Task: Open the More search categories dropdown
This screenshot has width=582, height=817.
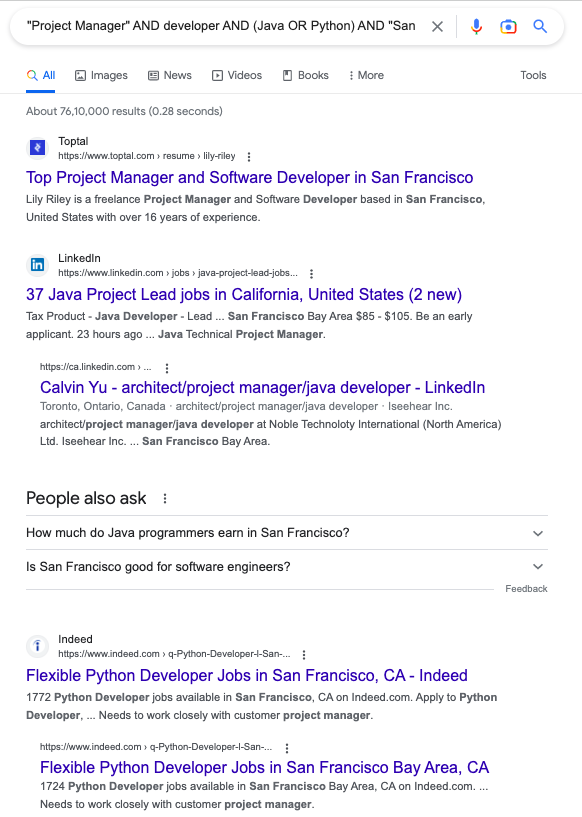Action: pyautogui.click(x=366, y=75)
